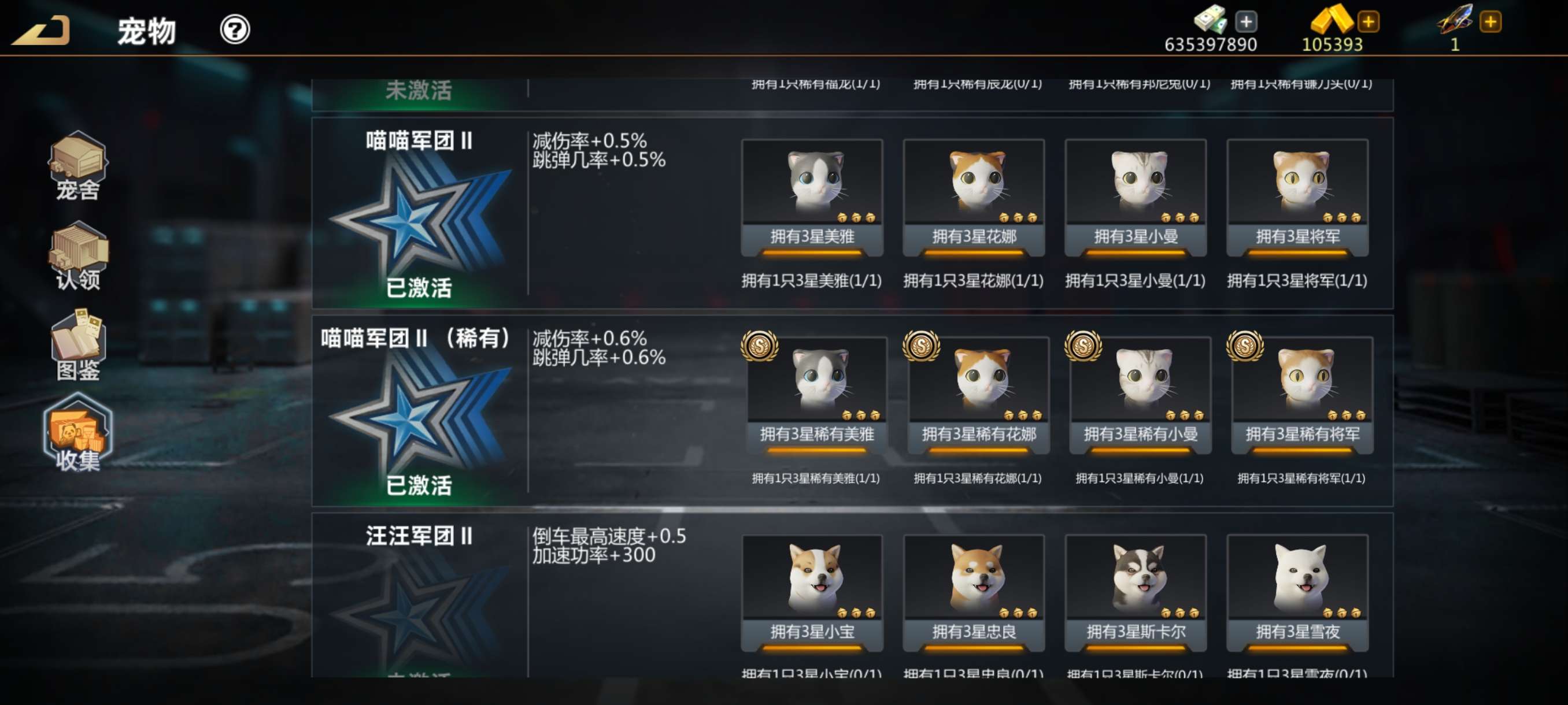Add rocket item with plus button

tap(1491, 22)
